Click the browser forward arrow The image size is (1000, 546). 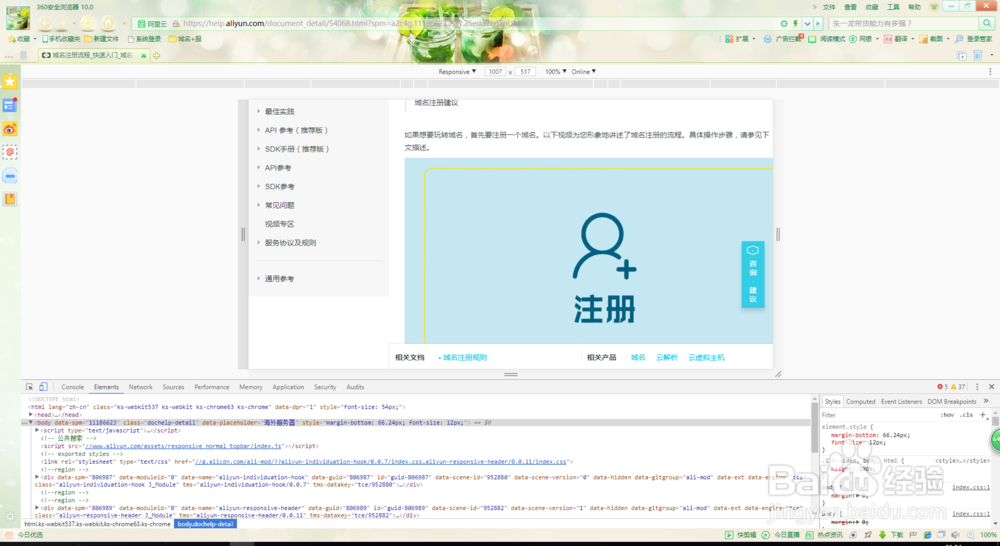coord(62,24)
